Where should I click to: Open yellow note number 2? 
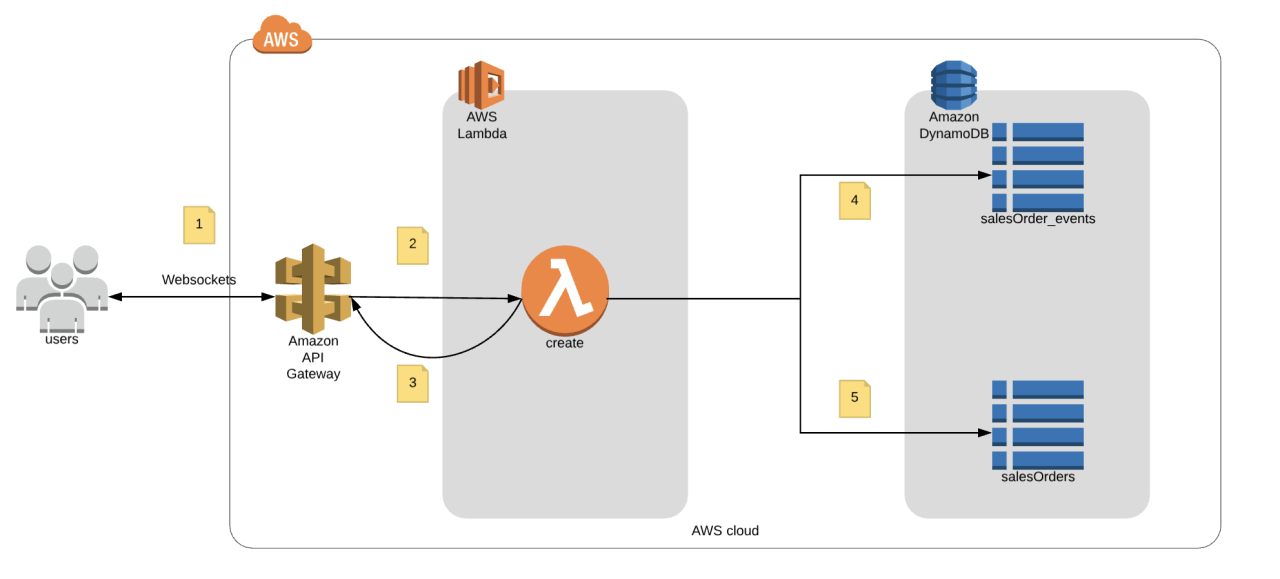413,244
